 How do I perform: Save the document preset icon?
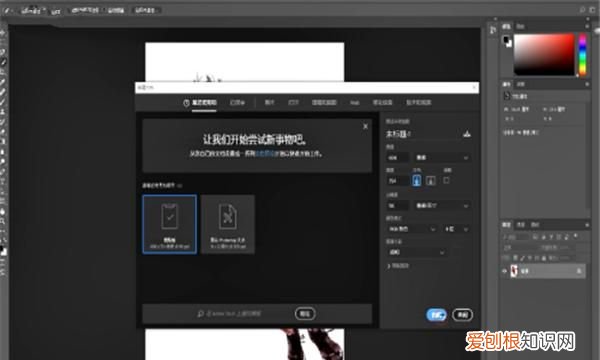467,134
